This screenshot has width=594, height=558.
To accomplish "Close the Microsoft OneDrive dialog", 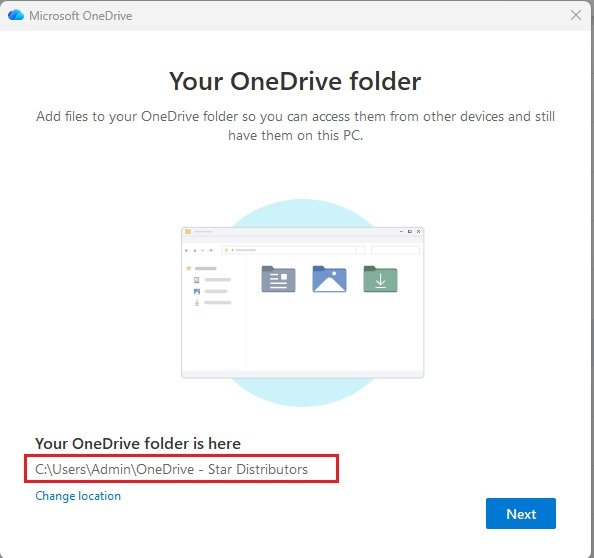I will (576, 16).
